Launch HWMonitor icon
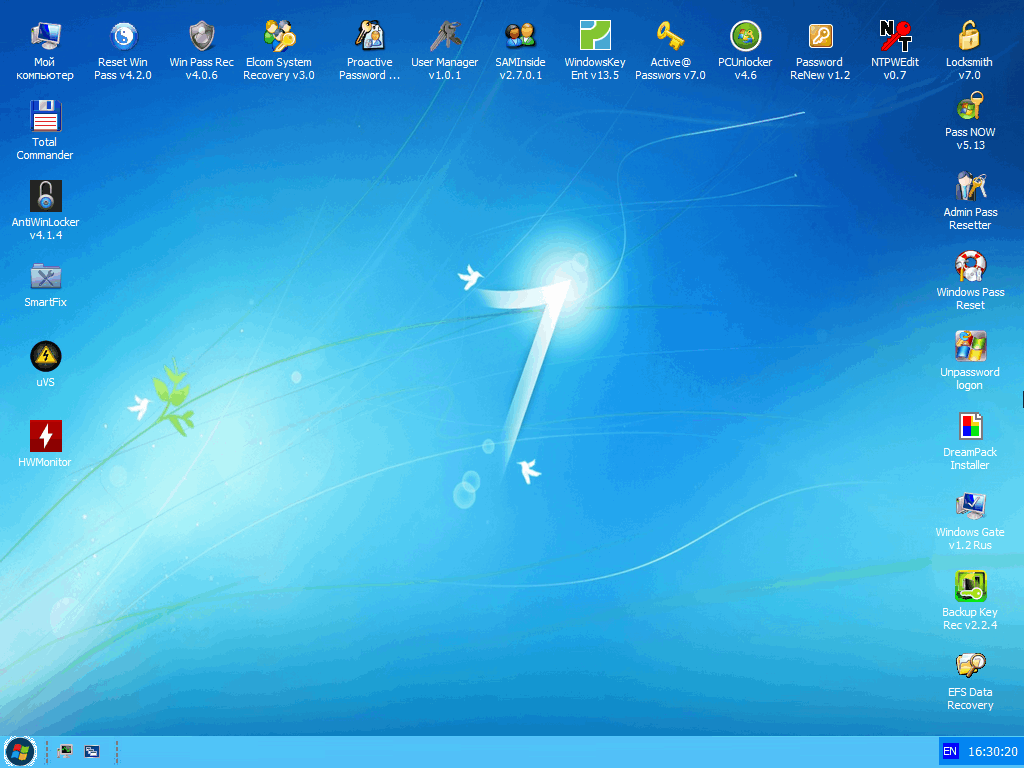The width and height of the screenshot is (1024, 768). pyautogui.click(x=46, y=436)
